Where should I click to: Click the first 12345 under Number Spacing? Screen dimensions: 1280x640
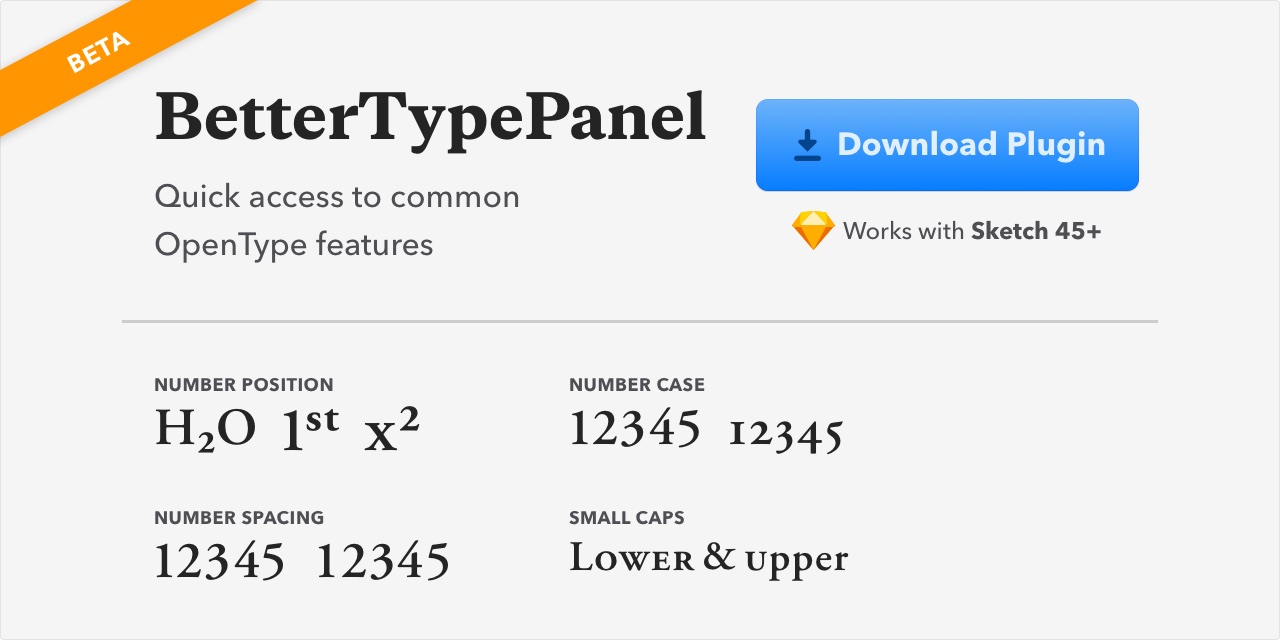coord(220,561)
